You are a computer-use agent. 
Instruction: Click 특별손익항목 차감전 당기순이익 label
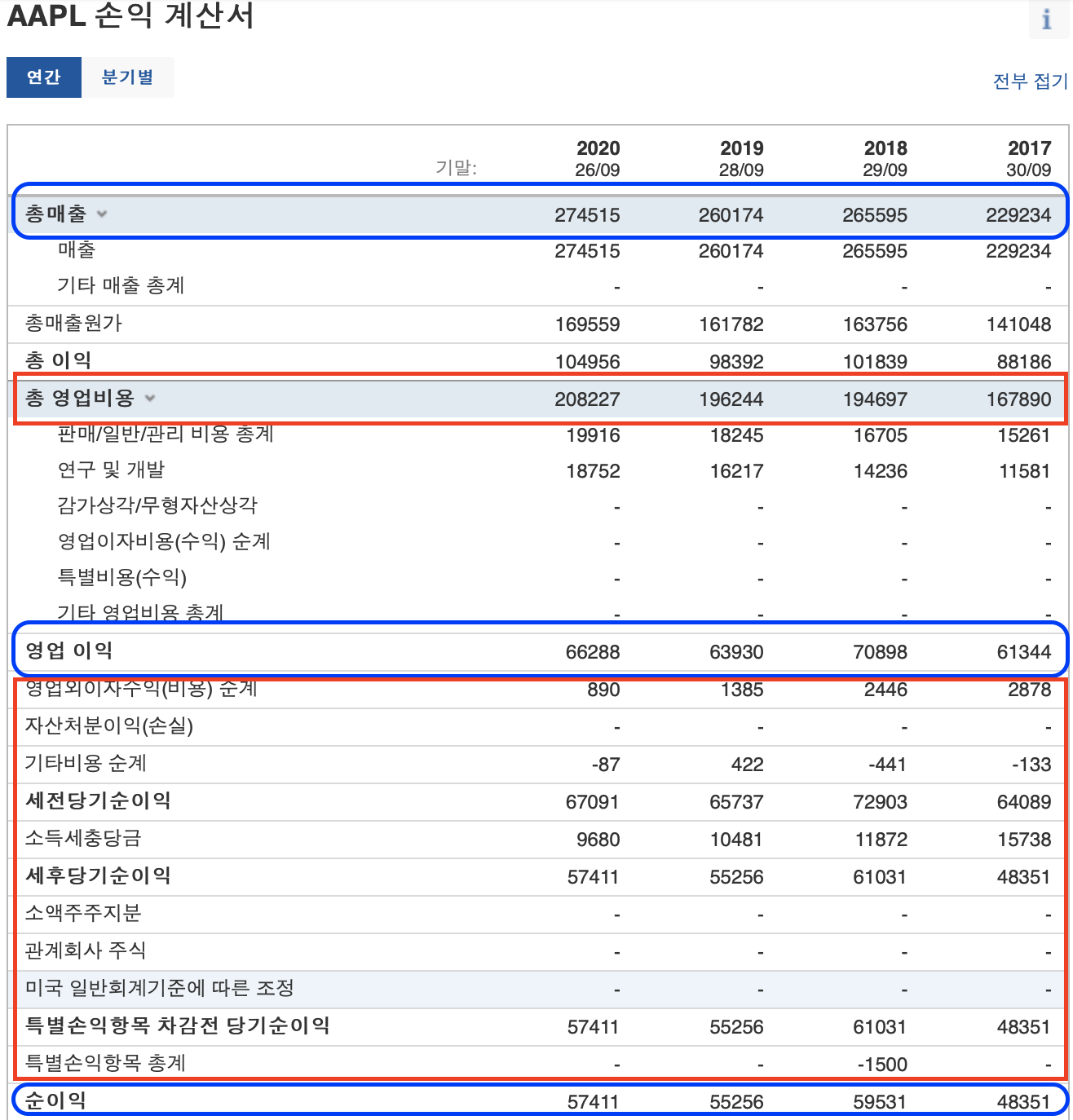click(177, 1025)
